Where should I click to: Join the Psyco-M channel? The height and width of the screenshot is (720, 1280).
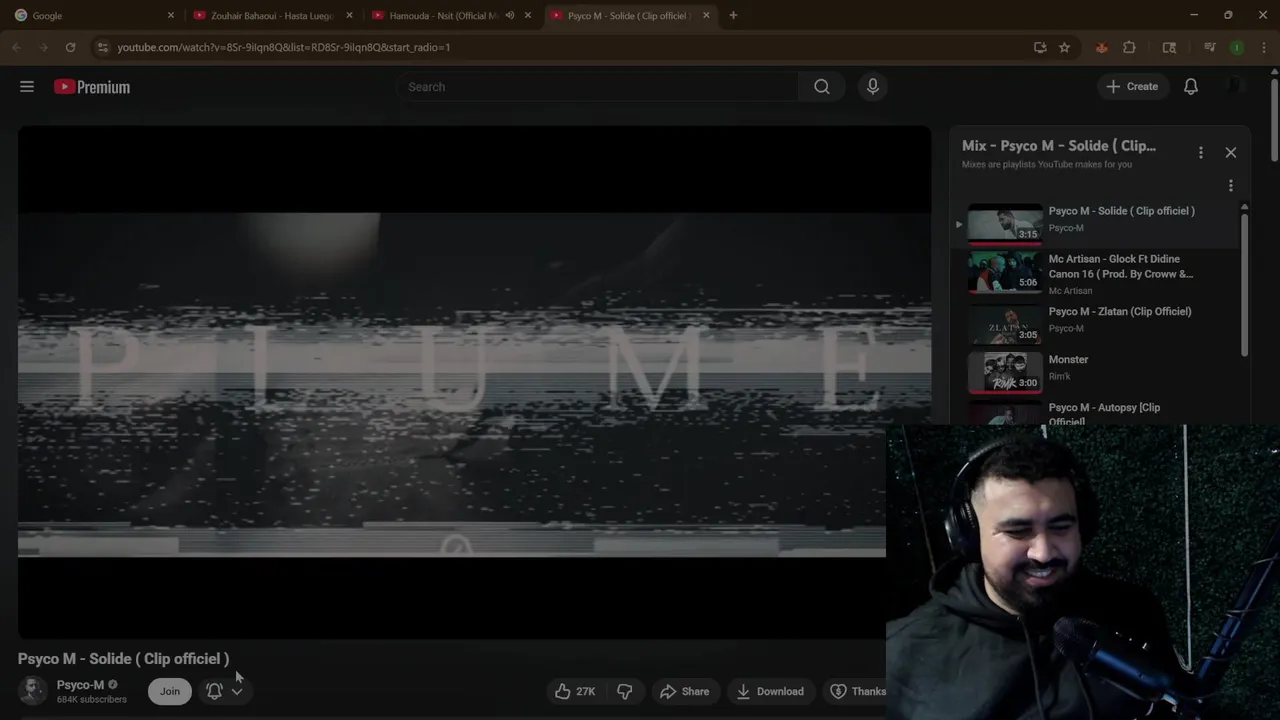(x=170, y=691)
